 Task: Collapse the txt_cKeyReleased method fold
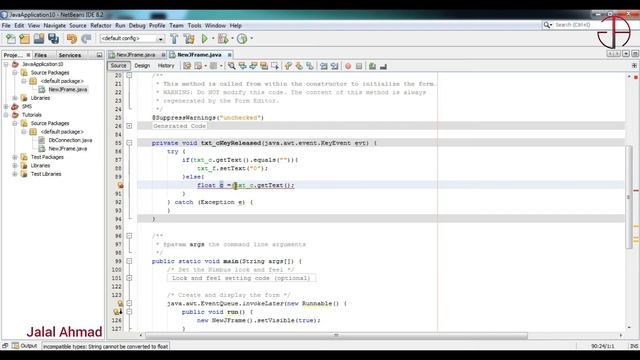129,143
